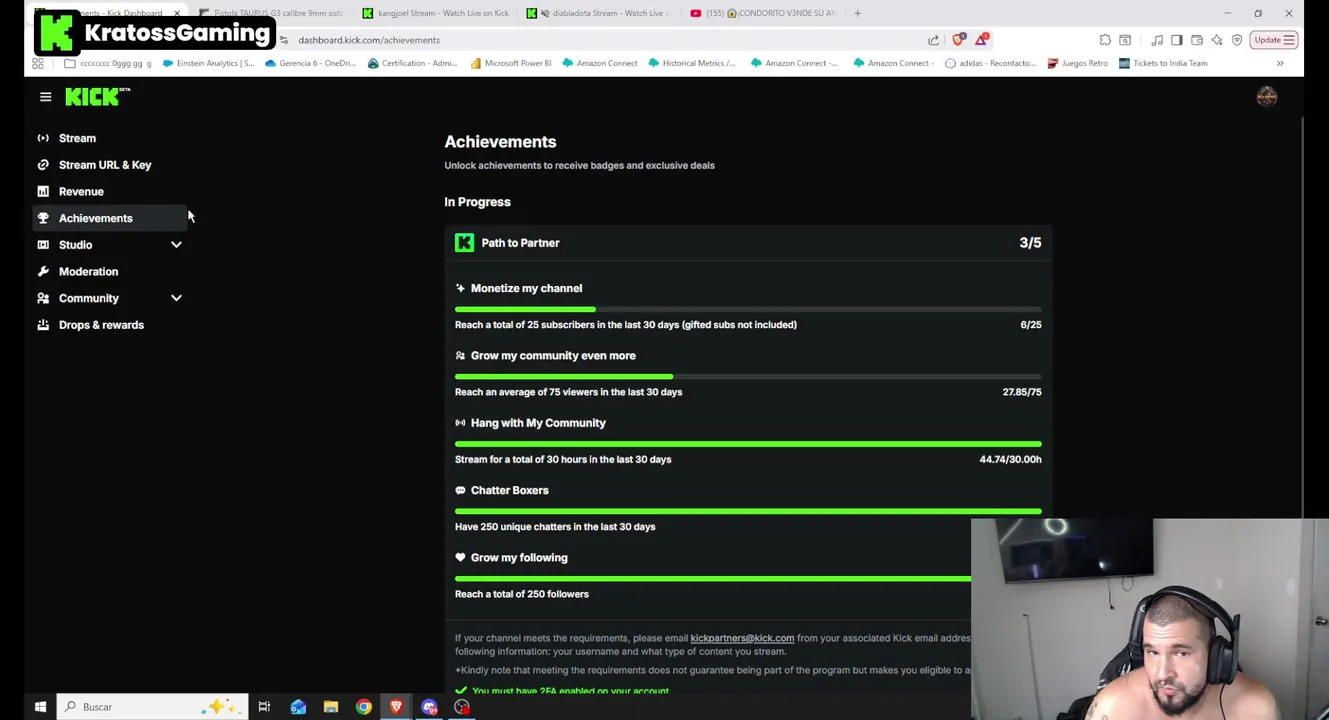The width and height of the screenshot is (1329, 720).
Task: Click the Buscar taskbar search box
Action: [152, 707]
